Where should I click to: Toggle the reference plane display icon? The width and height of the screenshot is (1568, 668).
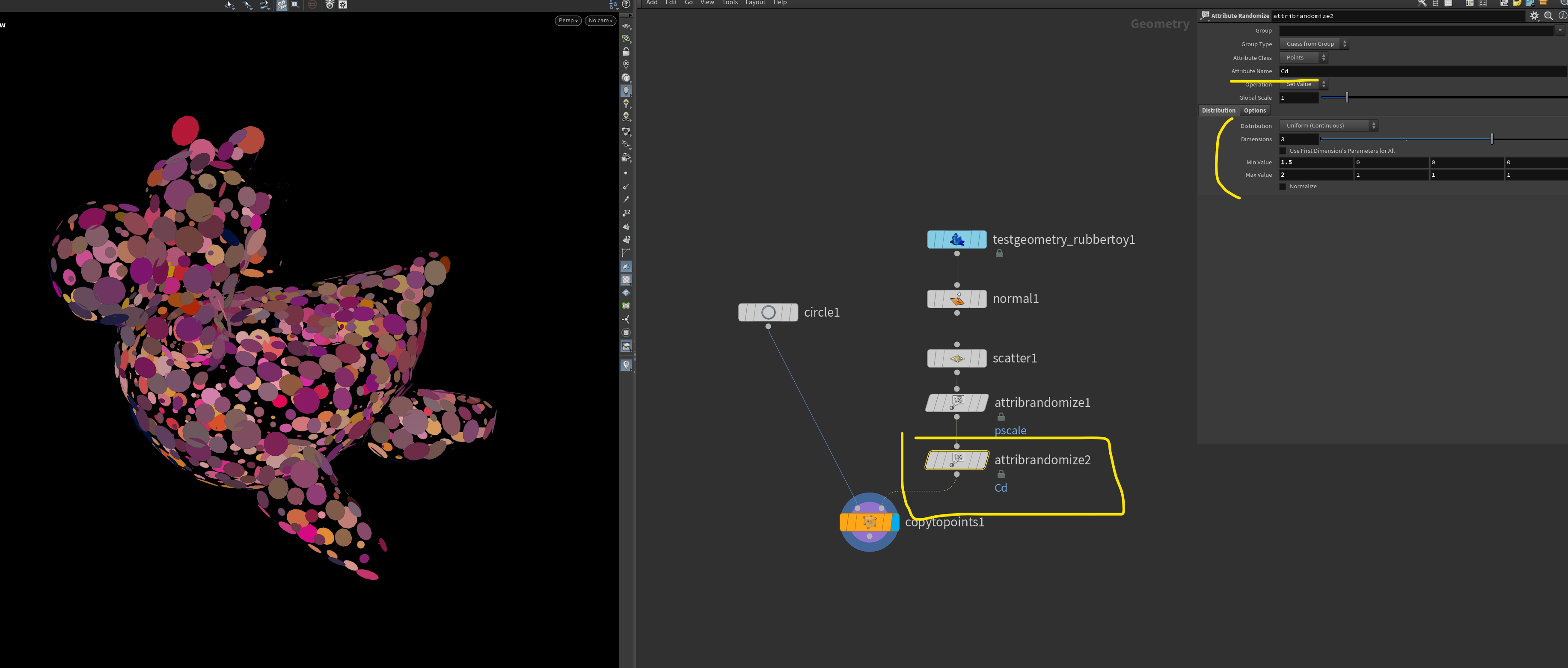pos(626,26)
